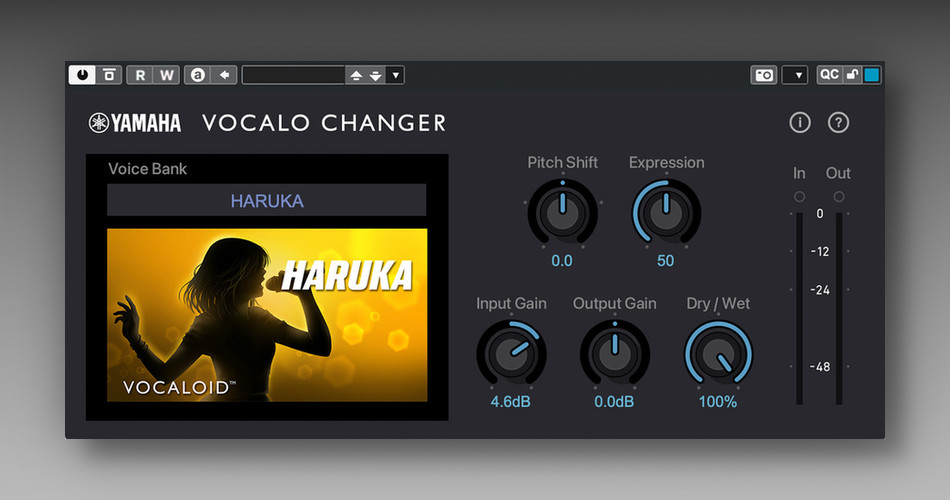Open dropdown next to camera icon
Viewport: 950px width, 500px height.
pyautogui.click(x=795, y=75)
